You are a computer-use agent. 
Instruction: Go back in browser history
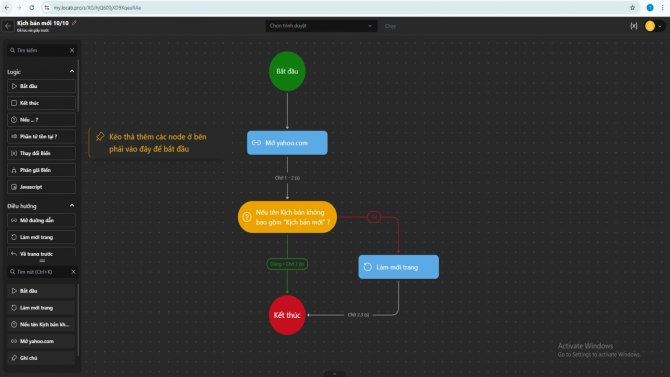pos(7,8)
